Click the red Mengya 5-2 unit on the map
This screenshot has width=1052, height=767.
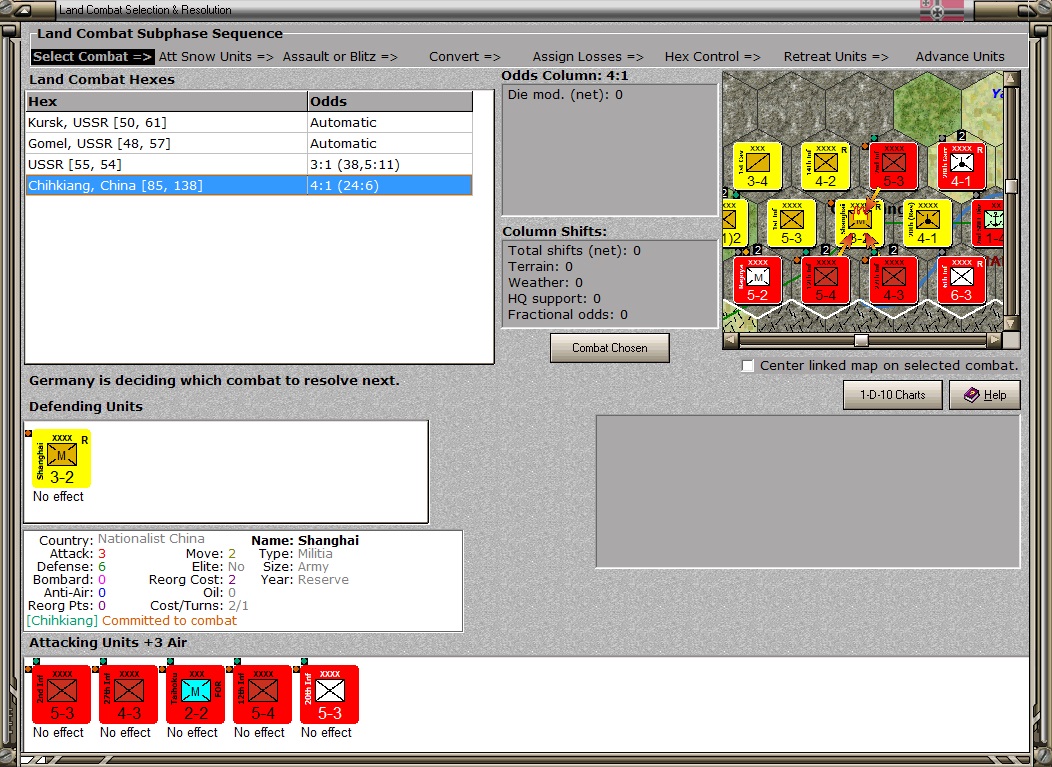757,280
